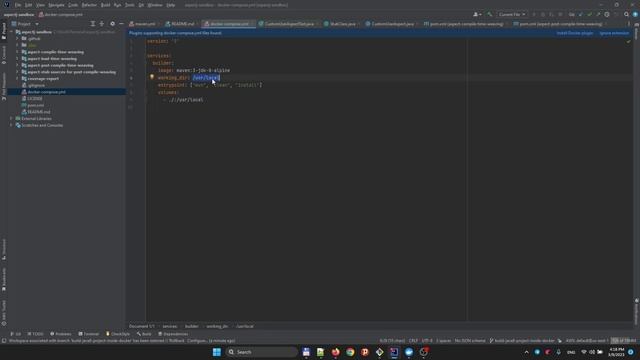640x360 pixels.
Task: Open the Build tool window at bottom
Action: click(x=144, y=334)
